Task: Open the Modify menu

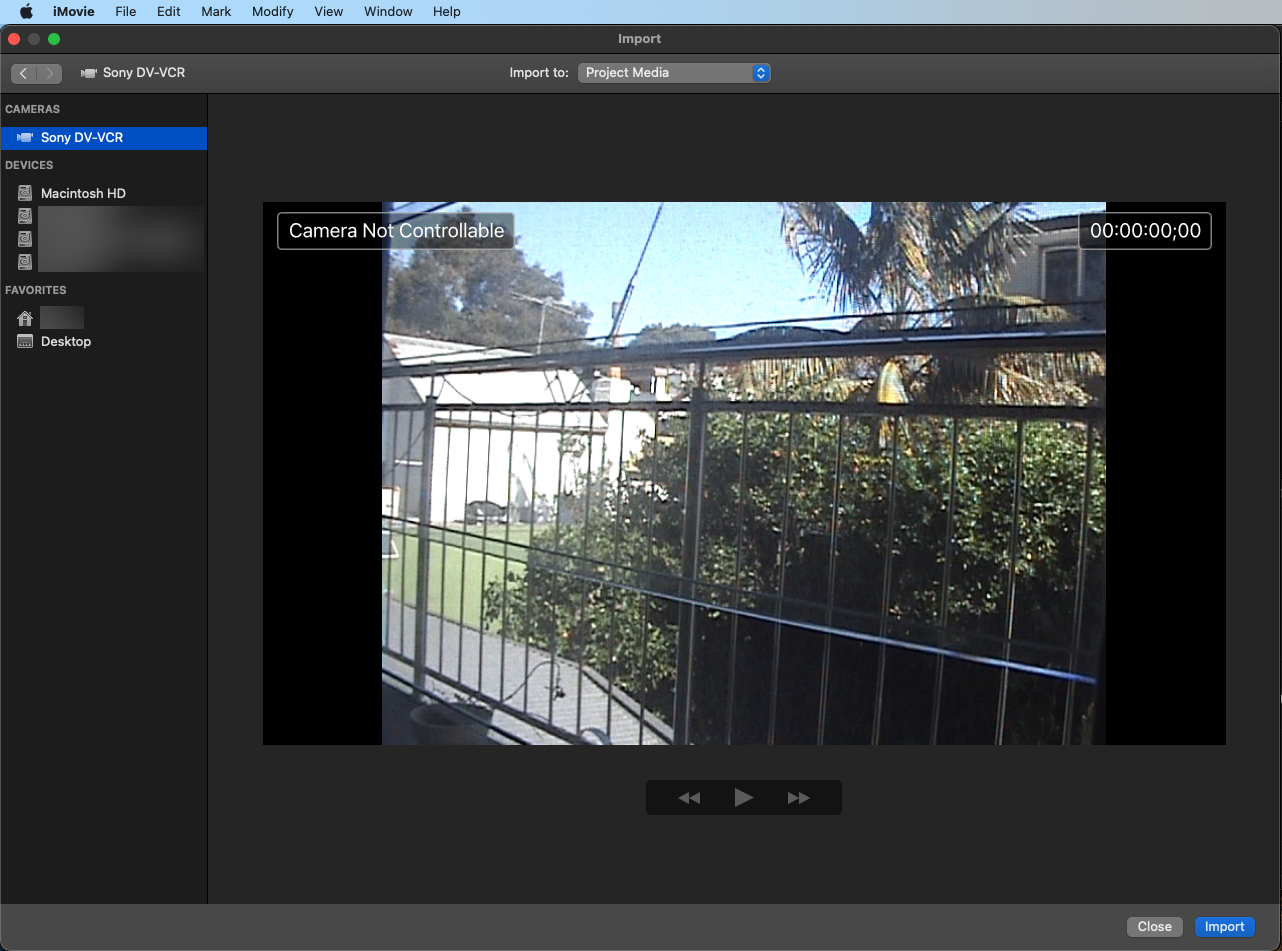Action: [x=272, y=12]
